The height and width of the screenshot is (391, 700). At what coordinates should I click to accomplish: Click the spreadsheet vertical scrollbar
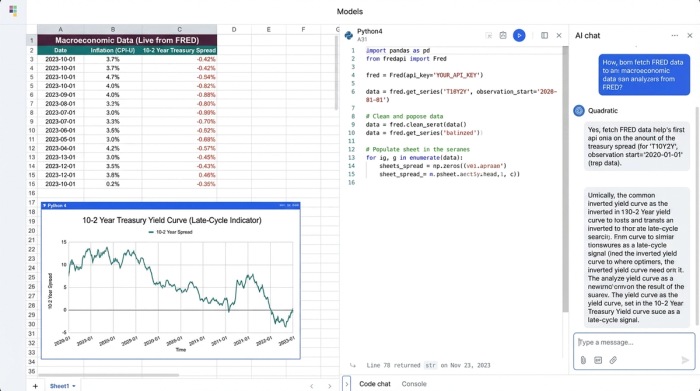336,72
